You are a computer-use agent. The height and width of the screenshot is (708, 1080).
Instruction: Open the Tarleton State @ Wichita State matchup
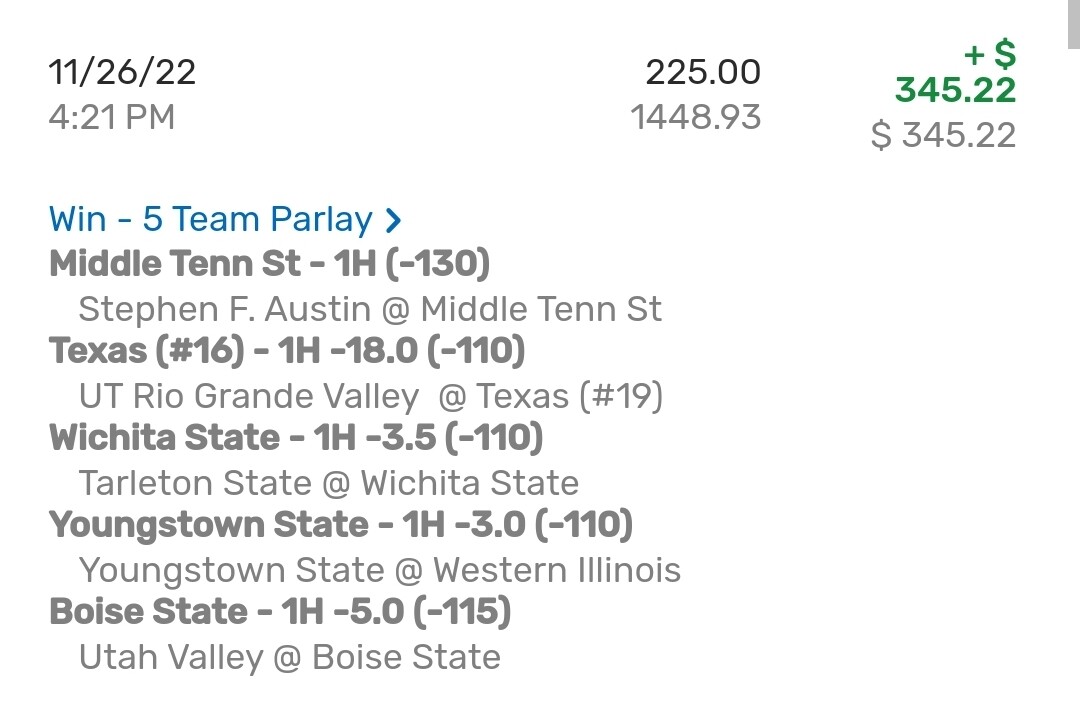coord(329,484)
